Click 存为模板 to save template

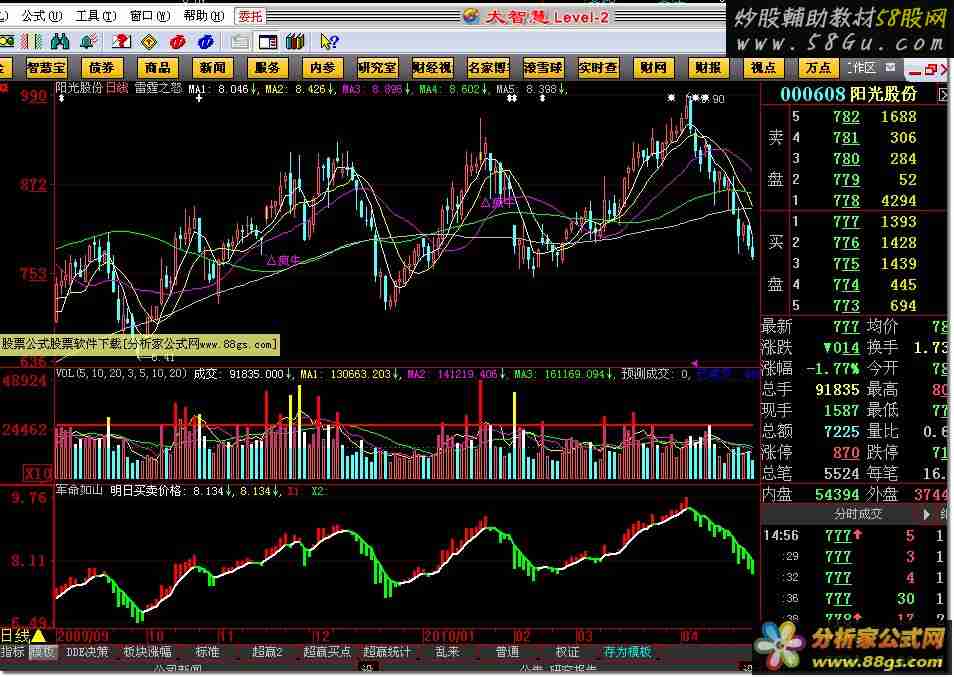coord(627,652)
